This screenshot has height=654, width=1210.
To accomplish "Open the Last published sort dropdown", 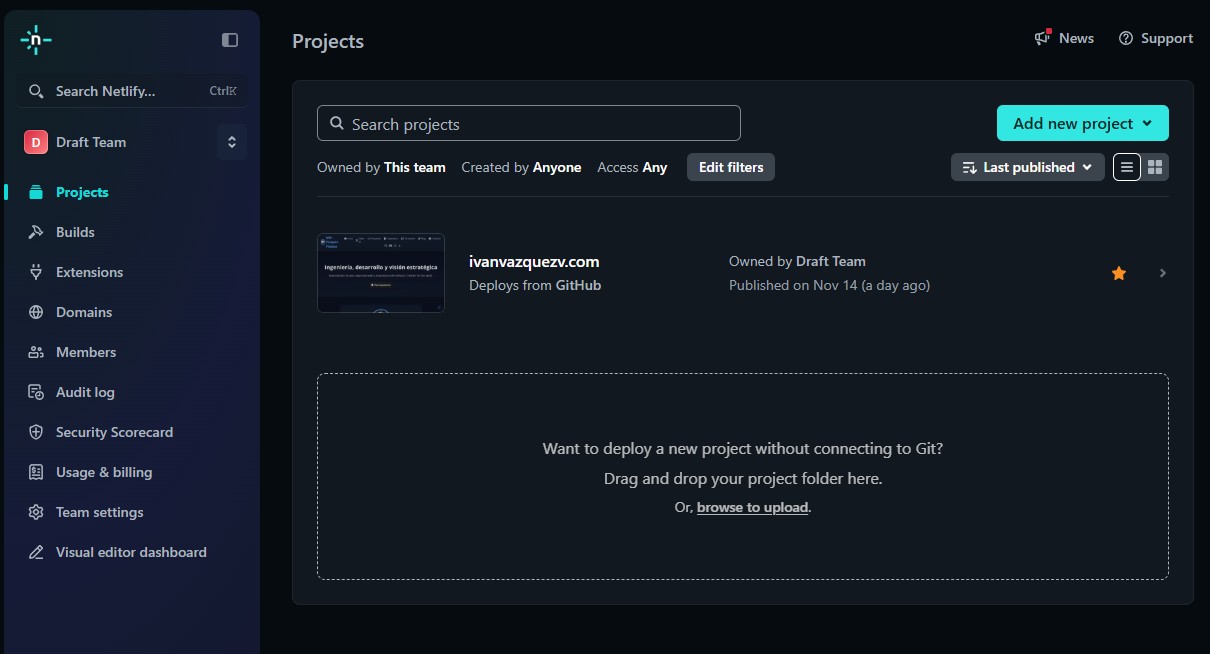I will tap(1027, 167).
